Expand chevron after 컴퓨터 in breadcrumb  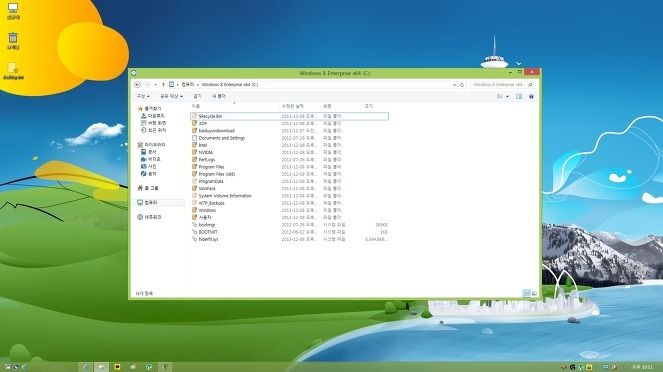(197, 85)
